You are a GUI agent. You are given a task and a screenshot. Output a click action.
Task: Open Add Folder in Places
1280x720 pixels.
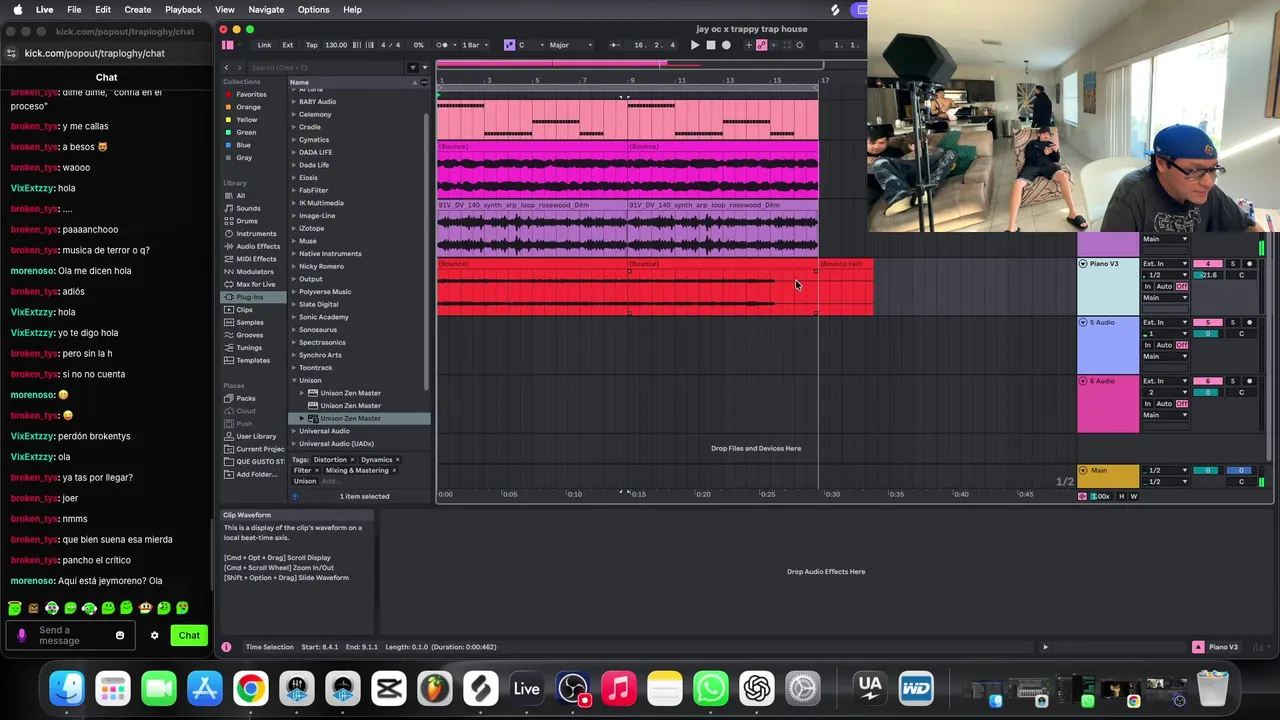pyautogui.click(x=257, y=474)
